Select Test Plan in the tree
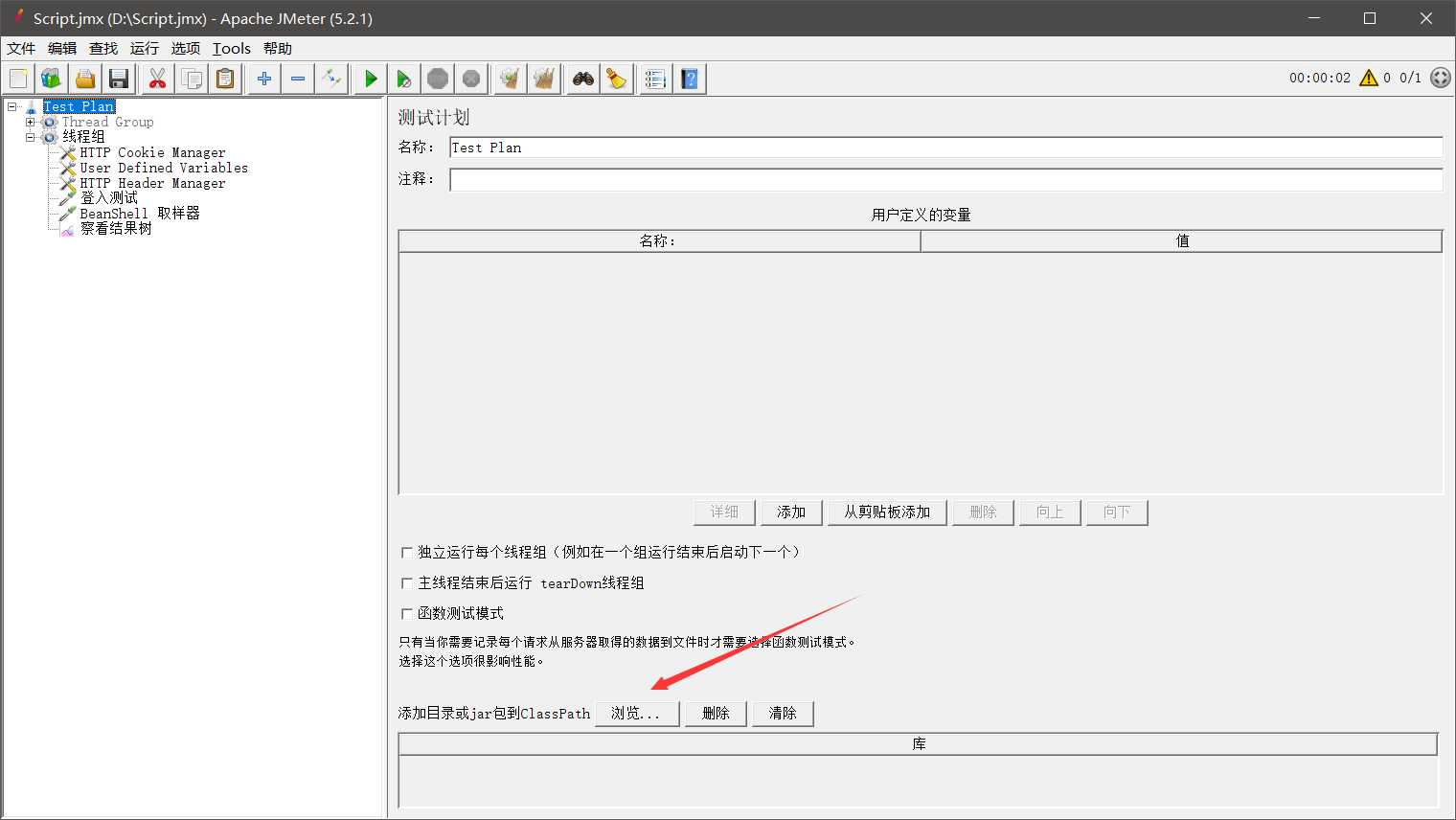The height and width of the screenshot is (820, 1456). coord(80,106)
